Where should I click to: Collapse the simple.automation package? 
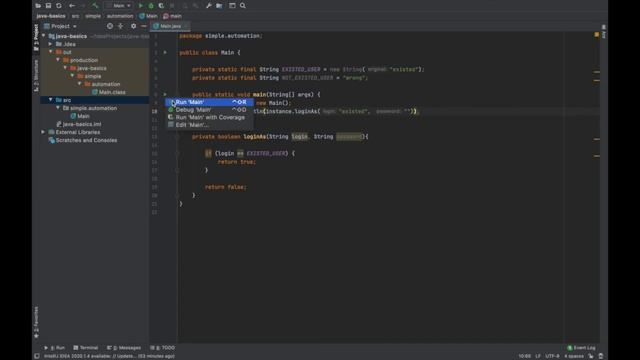coord(58,108)
